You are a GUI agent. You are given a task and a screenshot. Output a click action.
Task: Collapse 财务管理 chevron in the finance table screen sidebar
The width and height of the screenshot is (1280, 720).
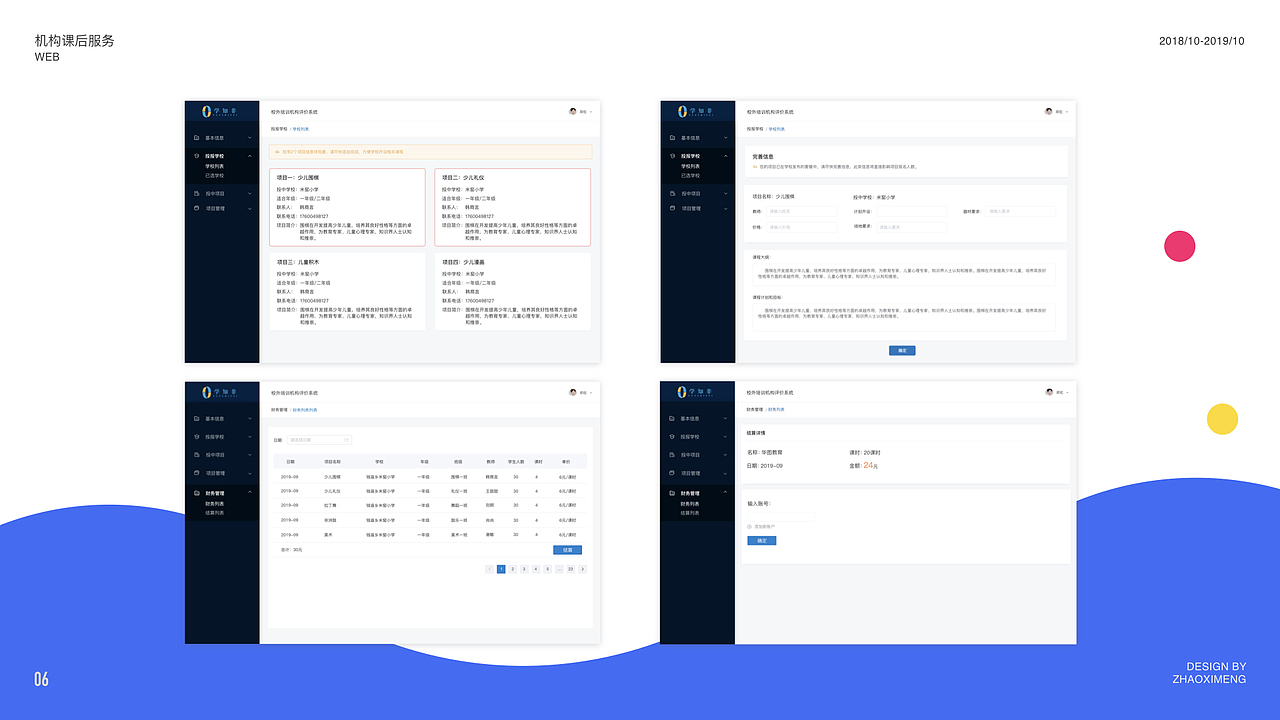250,492
